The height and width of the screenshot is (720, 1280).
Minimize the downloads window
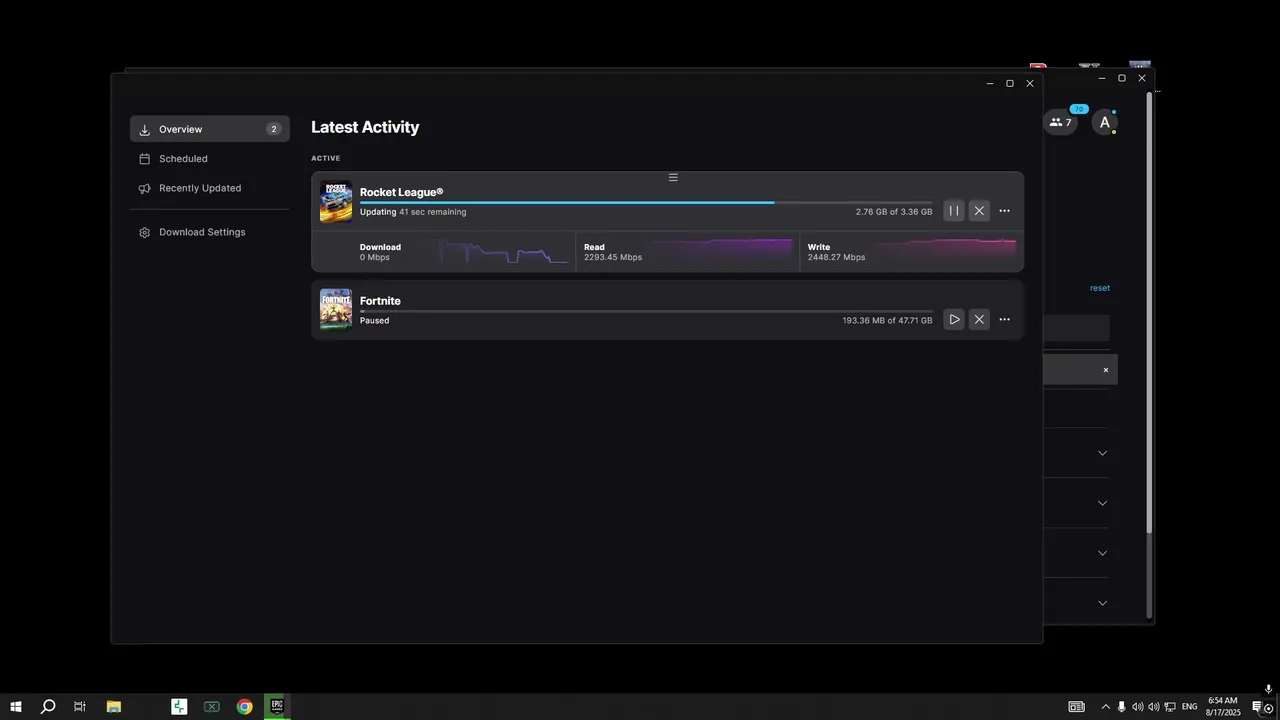[990, 83]
